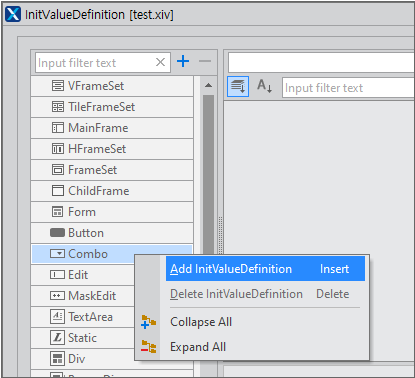Click the Combo dropdown component icon
This screenshot has width=415, height=378.
coord(57,254)
